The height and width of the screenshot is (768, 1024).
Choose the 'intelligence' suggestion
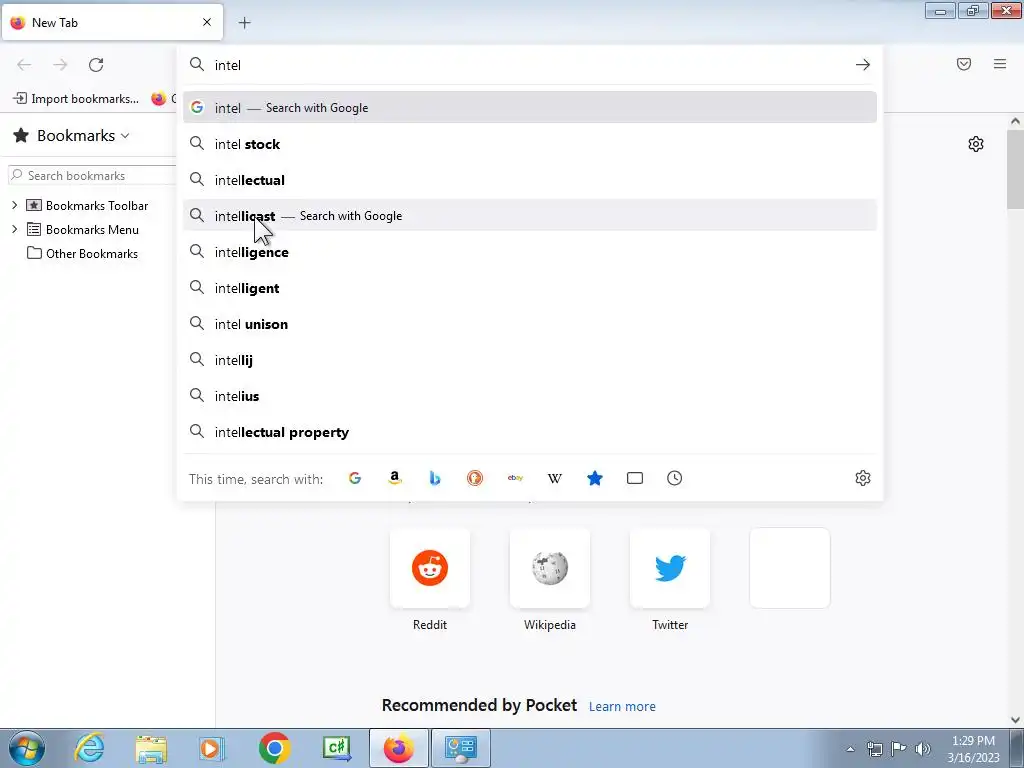coord(530,252)
